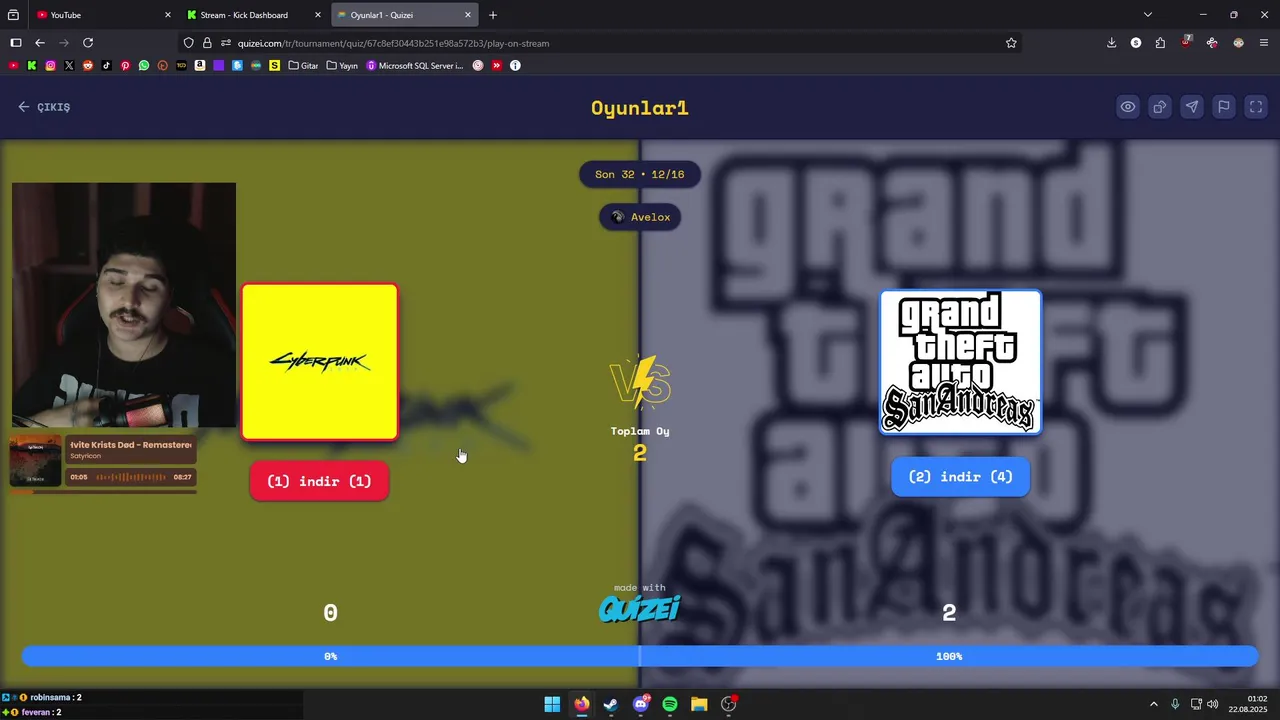The width and height of the screenshot is (1280, 720).
Task: Open Spotify from the taskbar
Action: pos(670,704)
